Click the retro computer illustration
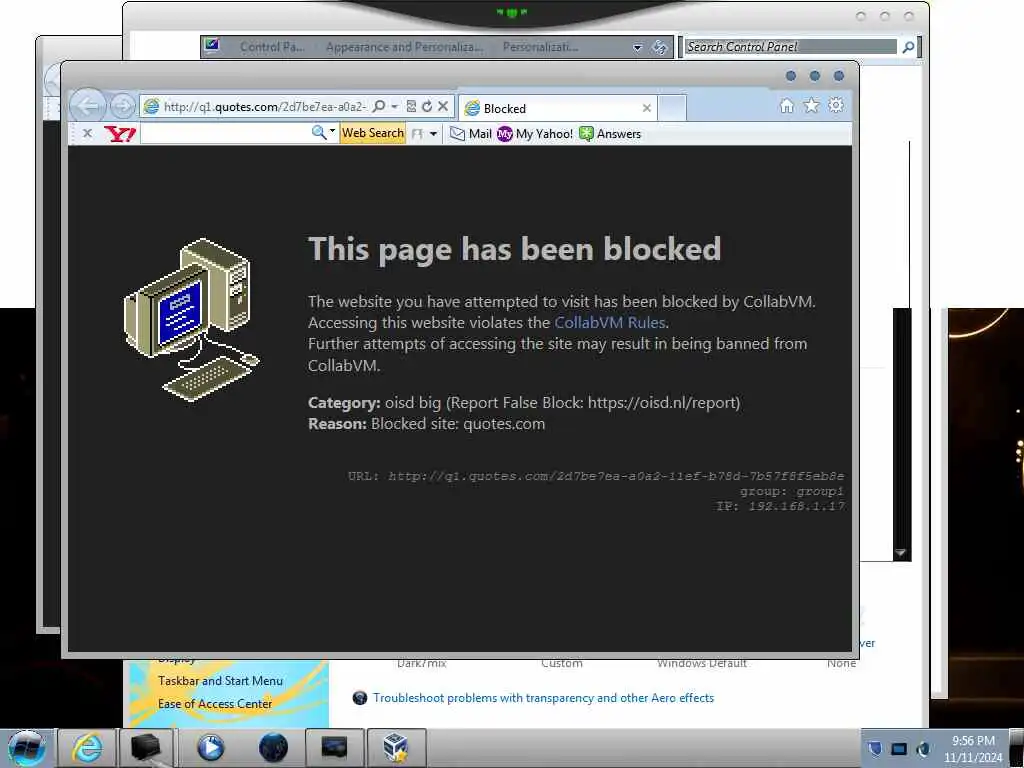1024x768 pixels. 191,319
